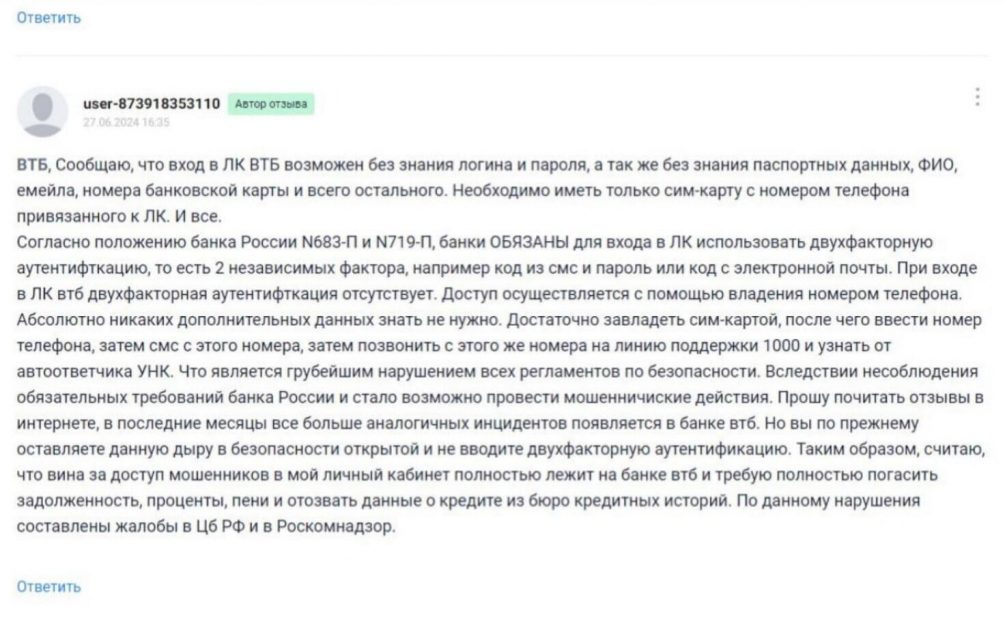Click the Ответить link below the comment
Image resolution: width=1005 pixels, height=617 pixels.
(49, 587)
